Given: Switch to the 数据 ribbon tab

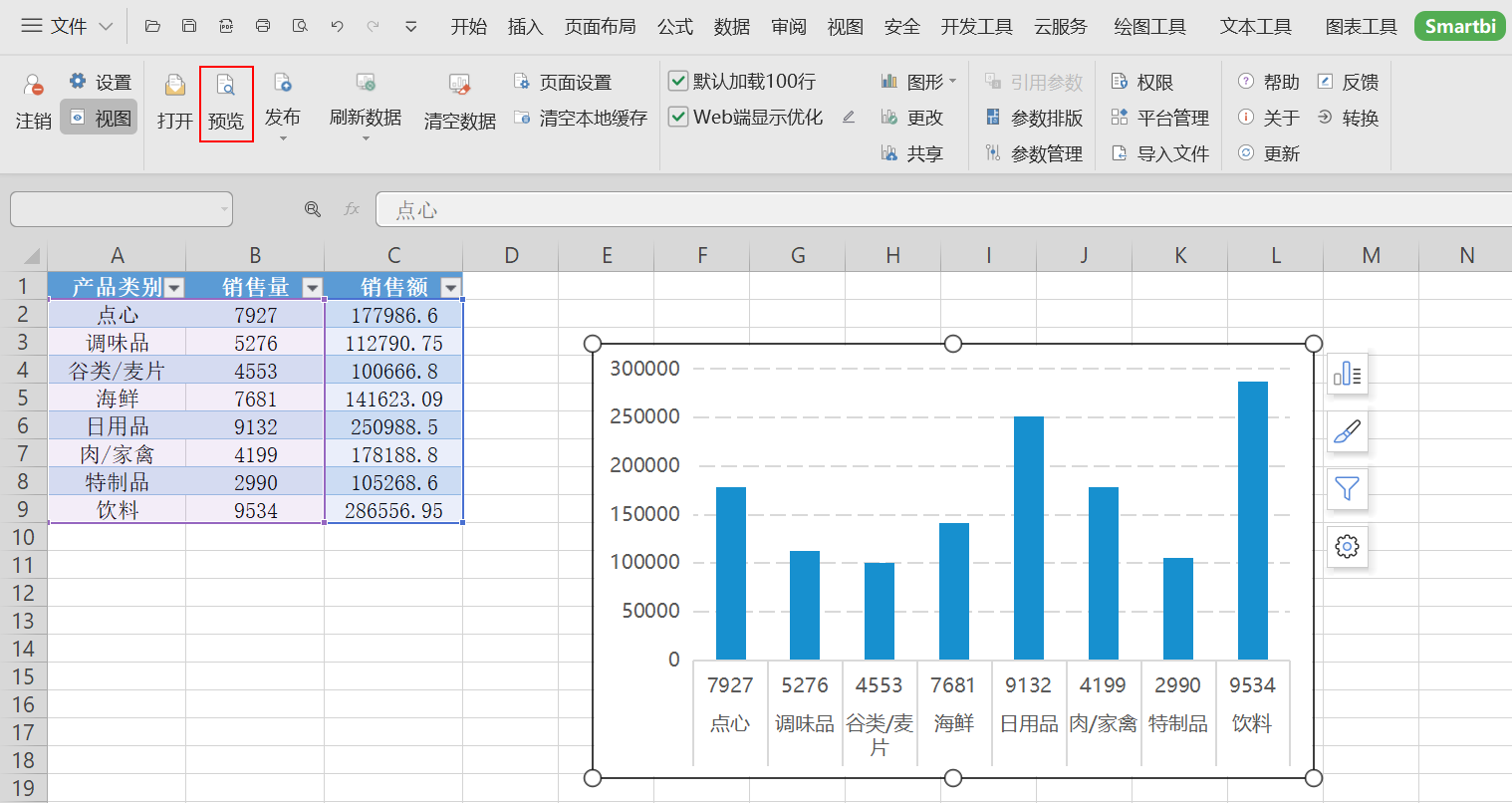Looking at the screenshot, I should 731,27.
